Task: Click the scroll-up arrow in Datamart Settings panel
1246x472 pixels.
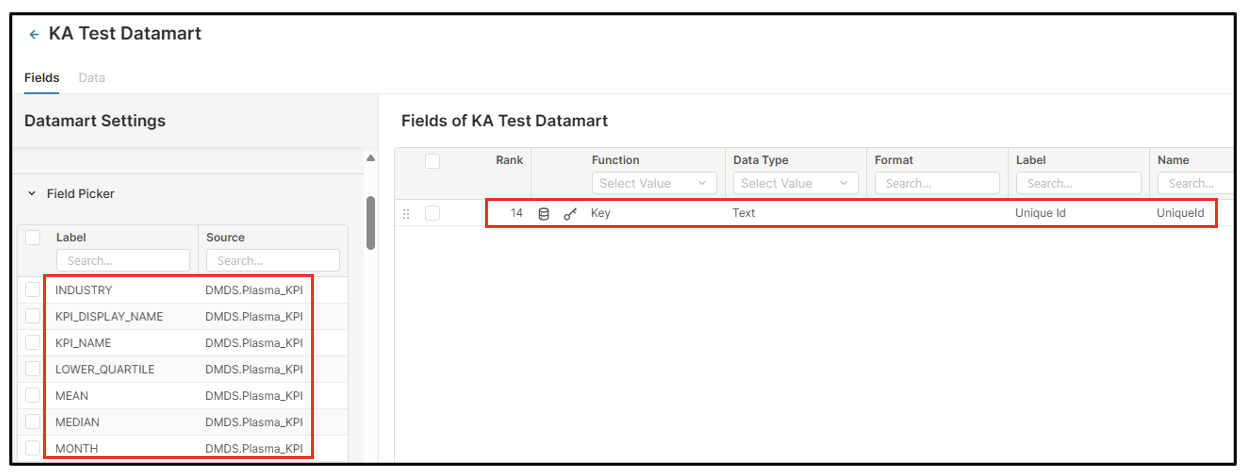Action: [371, 158]
